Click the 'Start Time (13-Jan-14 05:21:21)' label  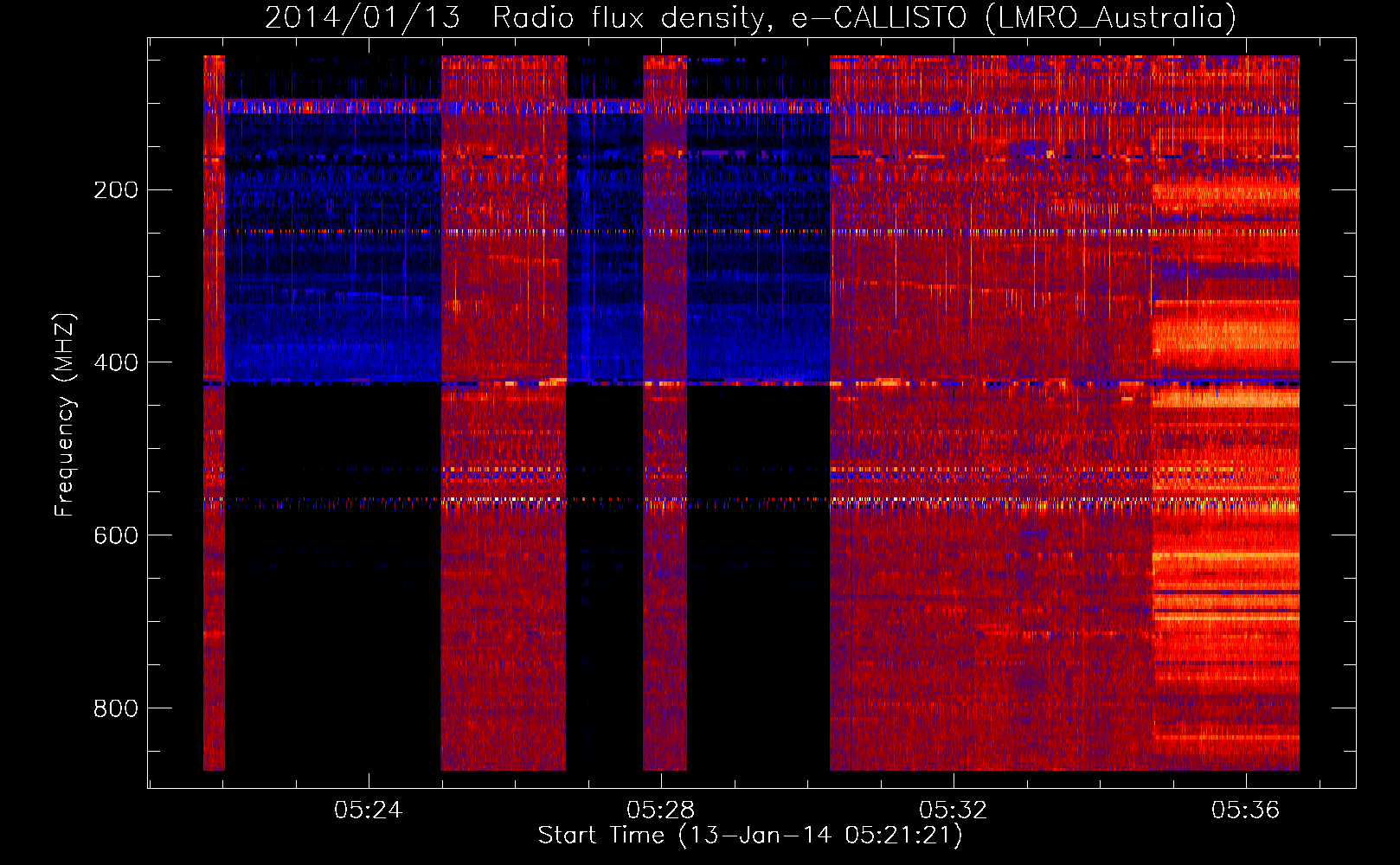(x=750, y=836)
